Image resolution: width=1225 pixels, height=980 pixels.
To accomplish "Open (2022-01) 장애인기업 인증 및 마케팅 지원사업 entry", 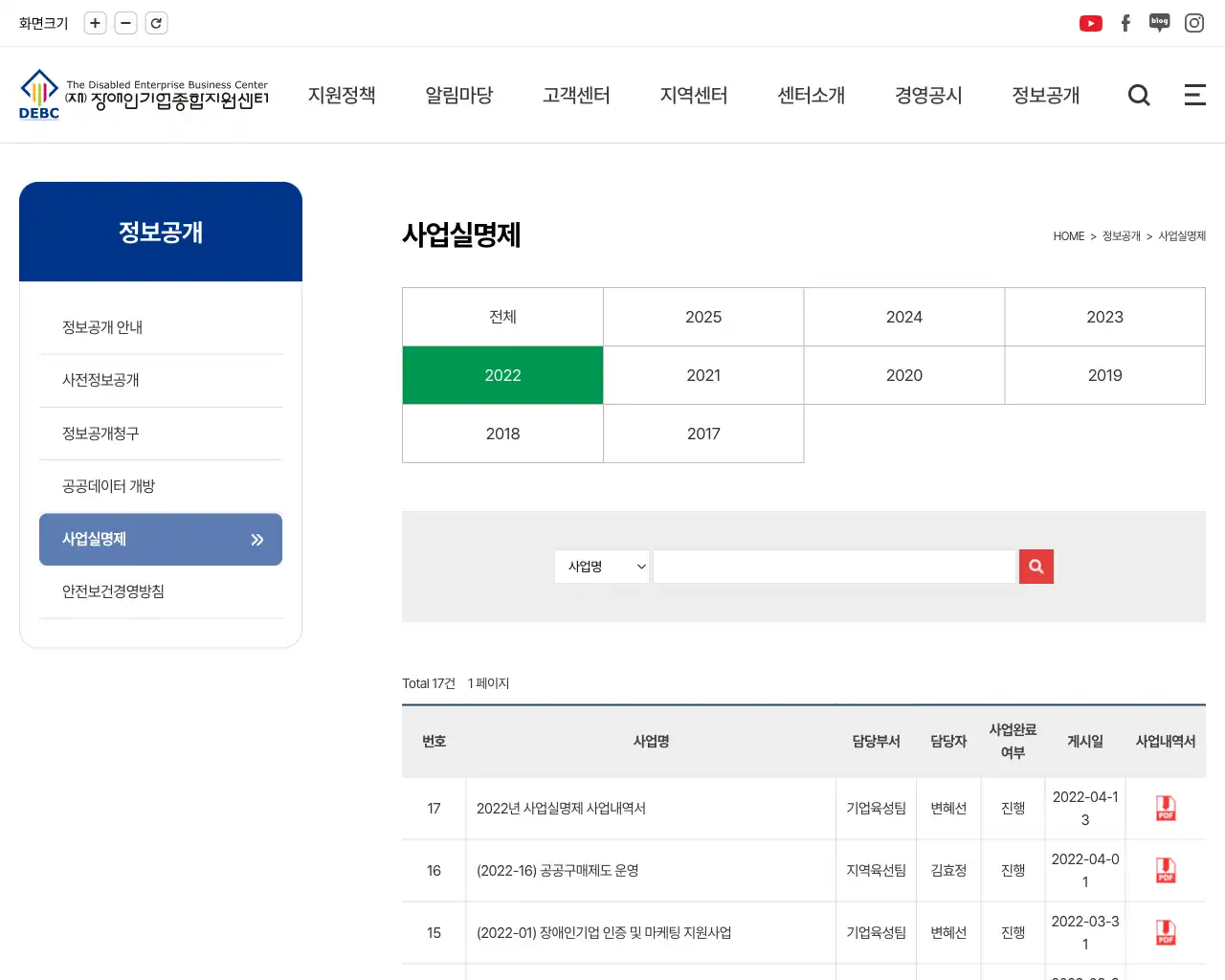I will pos(604,933).
